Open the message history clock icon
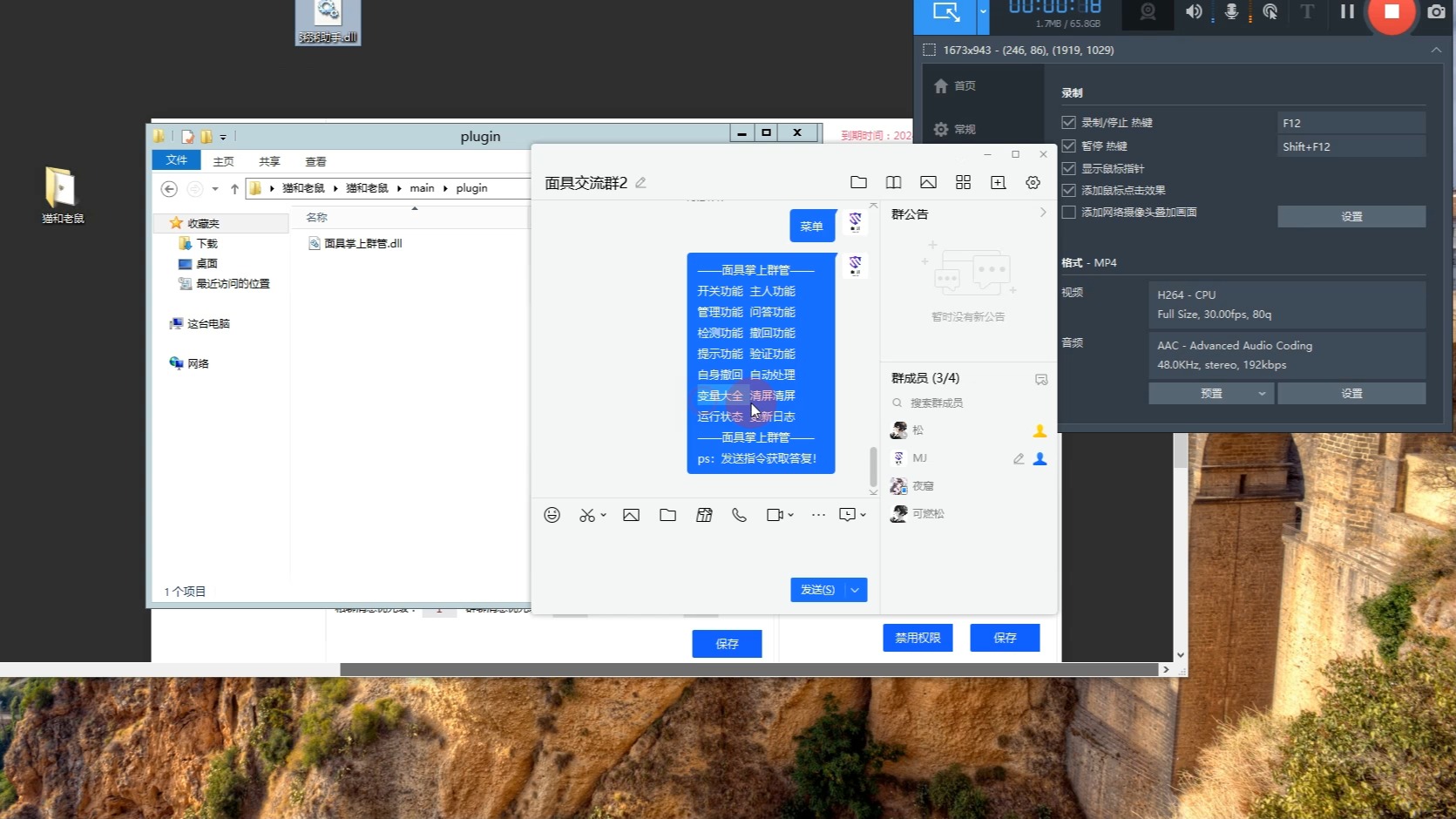The image size is (1456, 819). (847, 515)
